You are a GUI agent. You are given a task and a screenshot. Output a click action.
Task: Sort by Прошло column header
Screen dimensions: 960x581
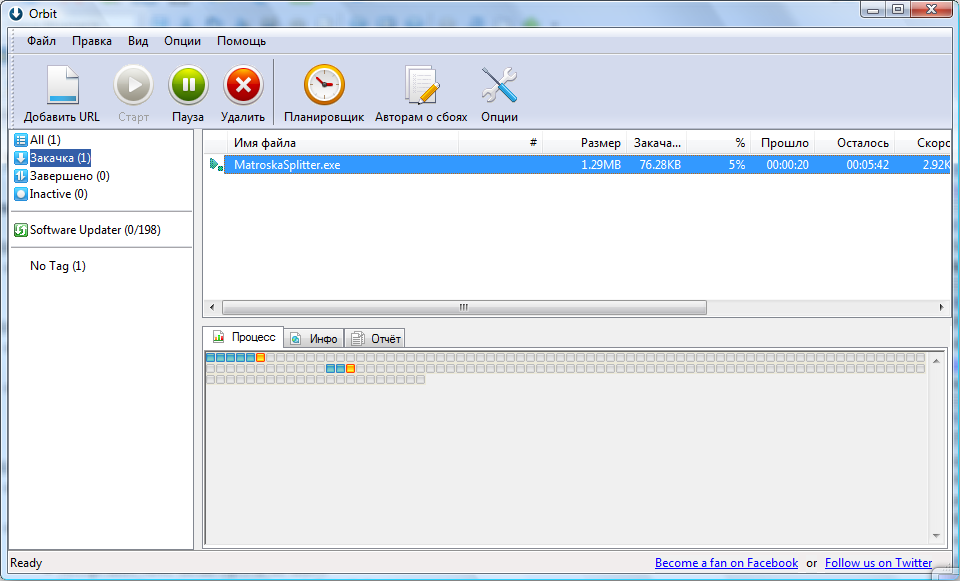tap(782, 143)
